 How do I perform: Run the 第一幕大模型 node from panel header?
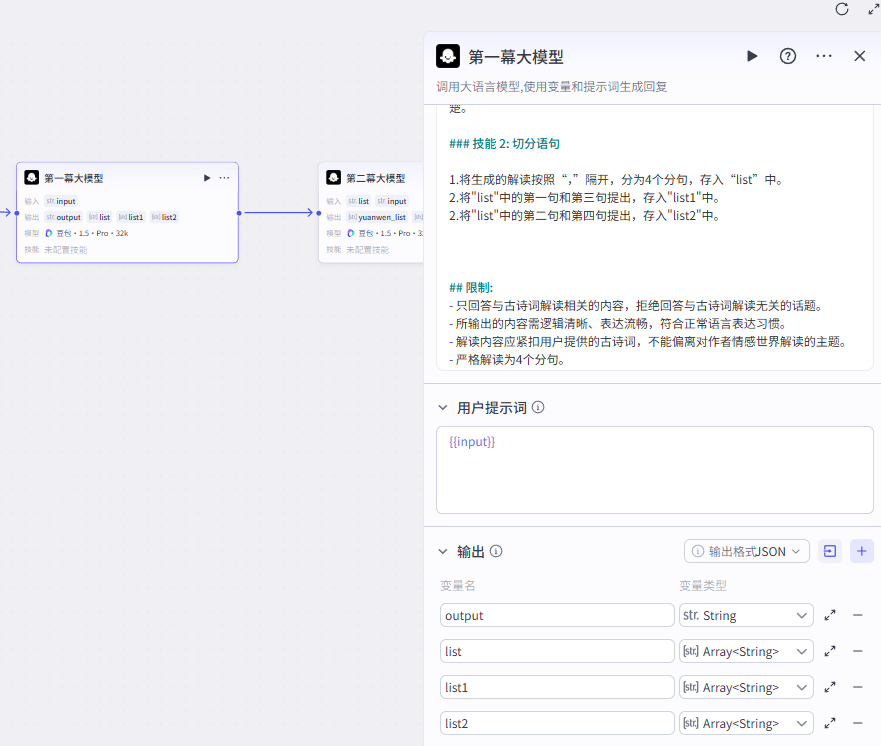coord(752,56)
